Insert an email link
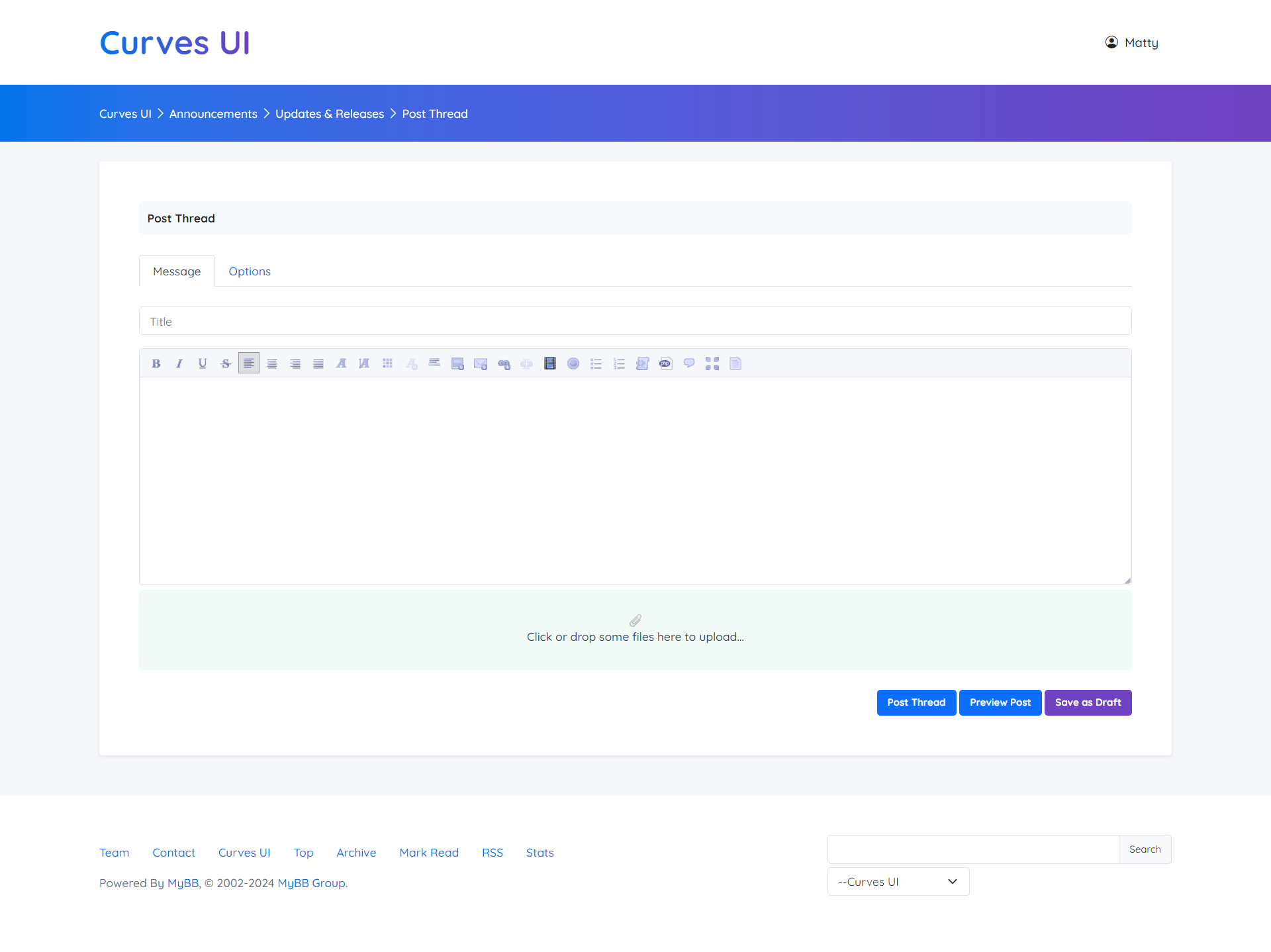The image size is (1271, 952). click(481, 363)
